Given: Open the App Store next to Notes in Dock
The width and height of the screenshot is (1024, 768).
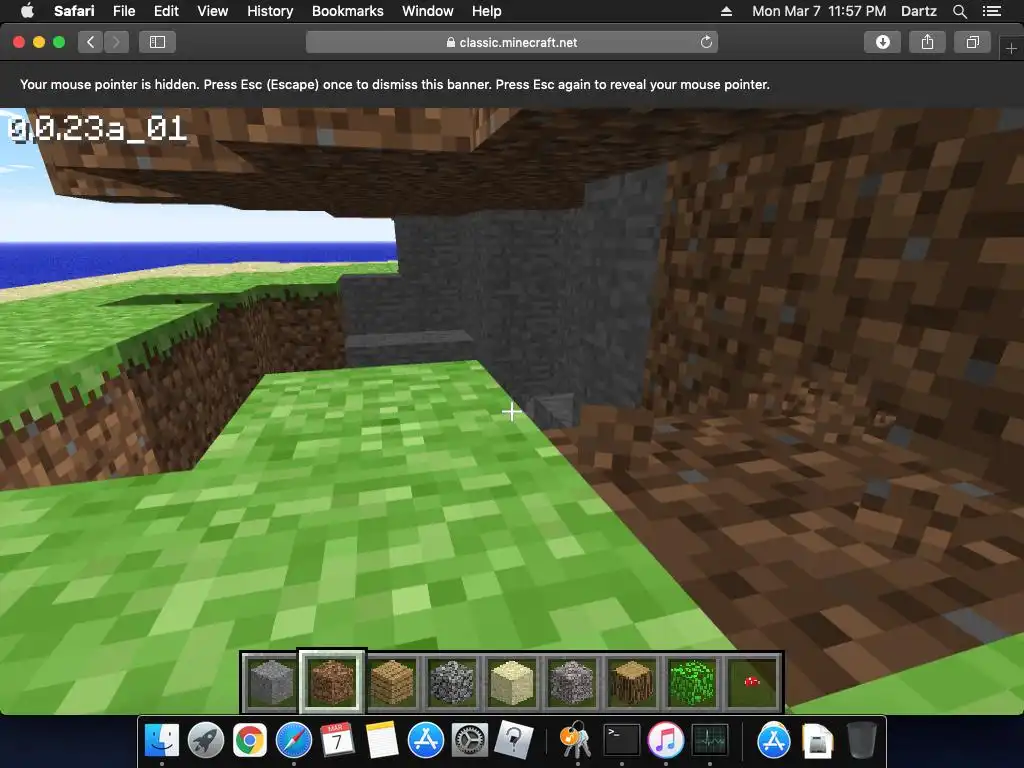Looking at the screenshot, I should pyautogui.click(x=426, y=741).
